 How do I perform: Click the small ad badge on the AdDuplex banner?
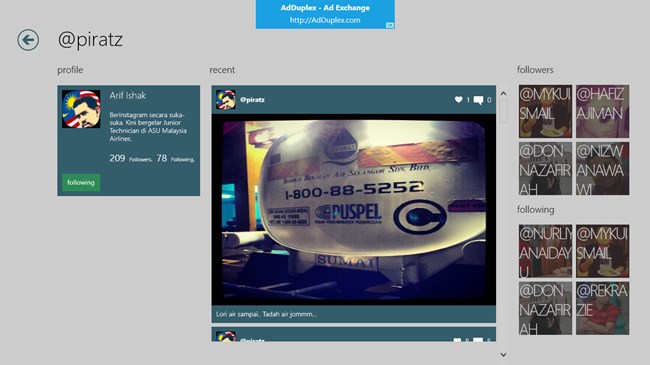point(390,25)
